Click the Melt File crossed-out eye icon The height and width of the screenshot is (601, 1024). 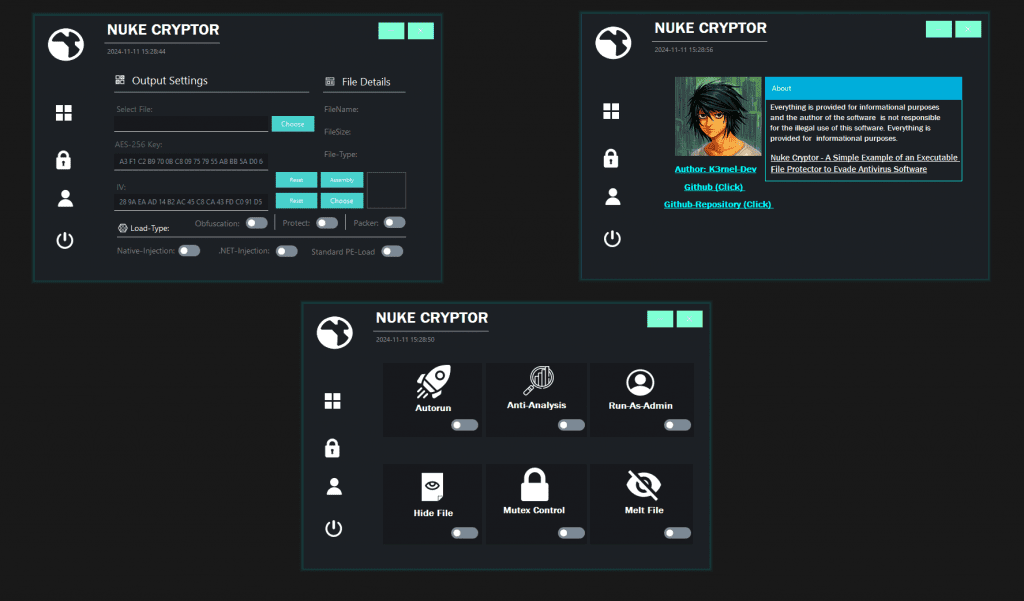point(643,486)
